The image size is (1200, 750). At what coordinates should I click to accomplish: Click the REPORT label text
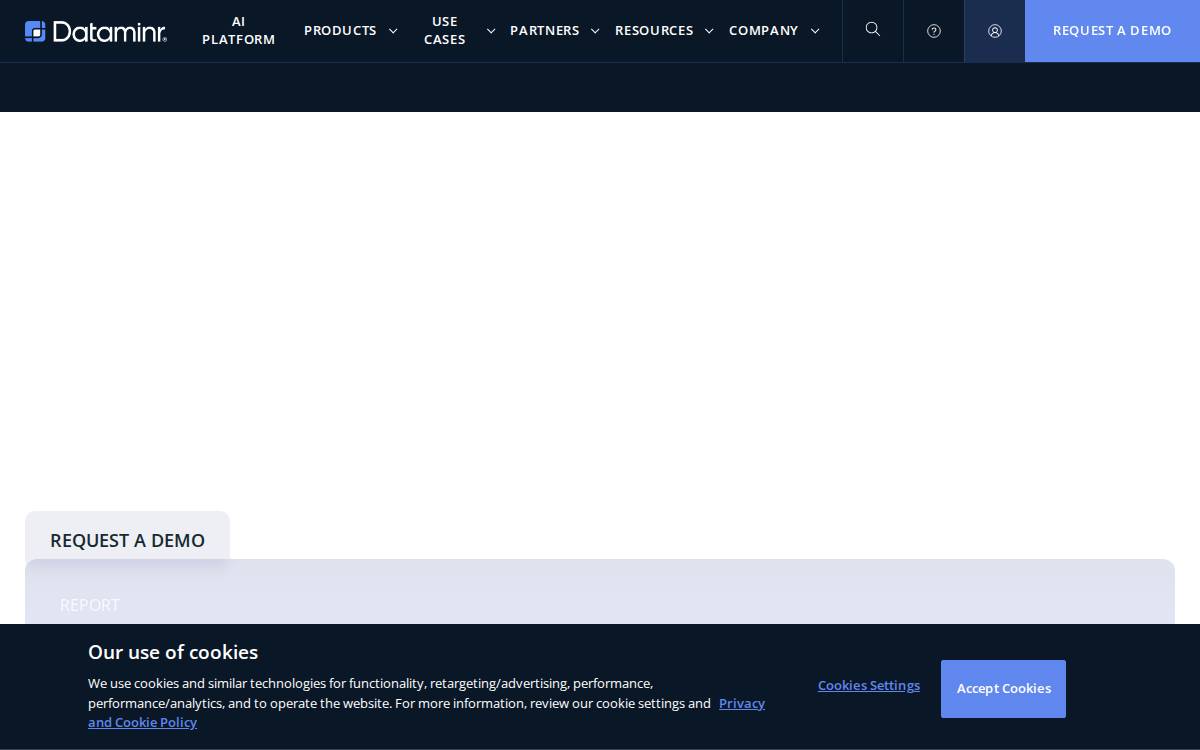coord(90,605)
